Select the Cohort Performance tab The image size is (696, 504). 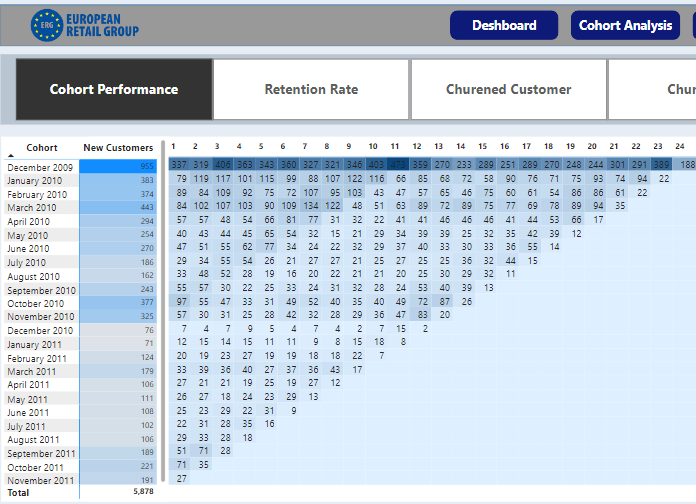(x=114, y=89)
